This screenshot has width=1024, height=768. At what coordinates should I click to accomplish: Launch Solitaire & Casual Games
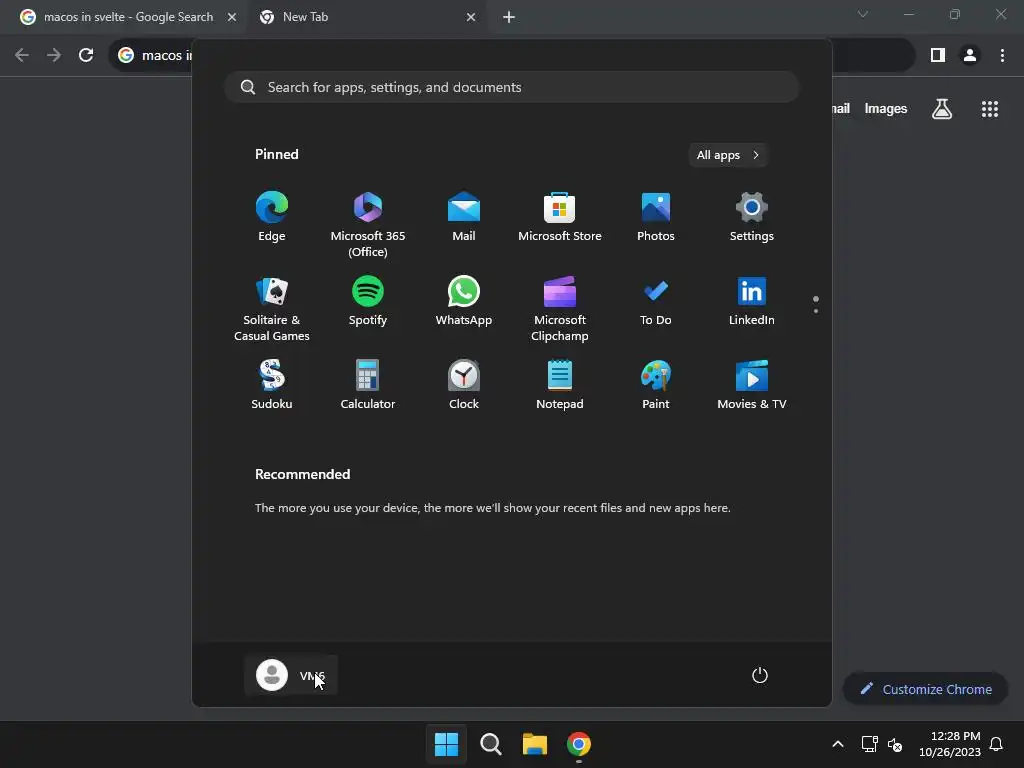coord(272,309)
